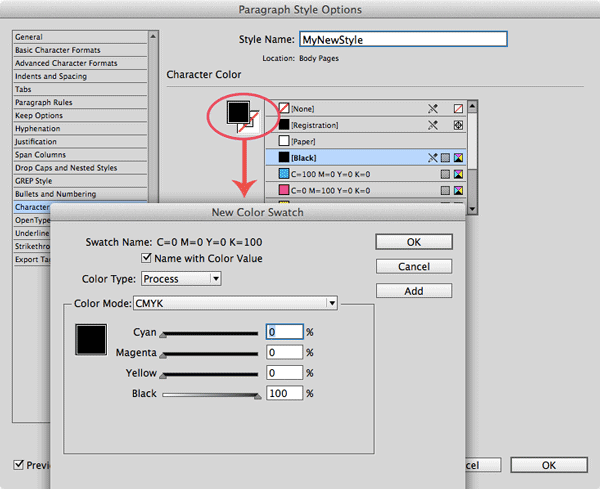The image size is (600, 489).
Task: Click swatch list scroll down arrow
Action: click(472, 209)
